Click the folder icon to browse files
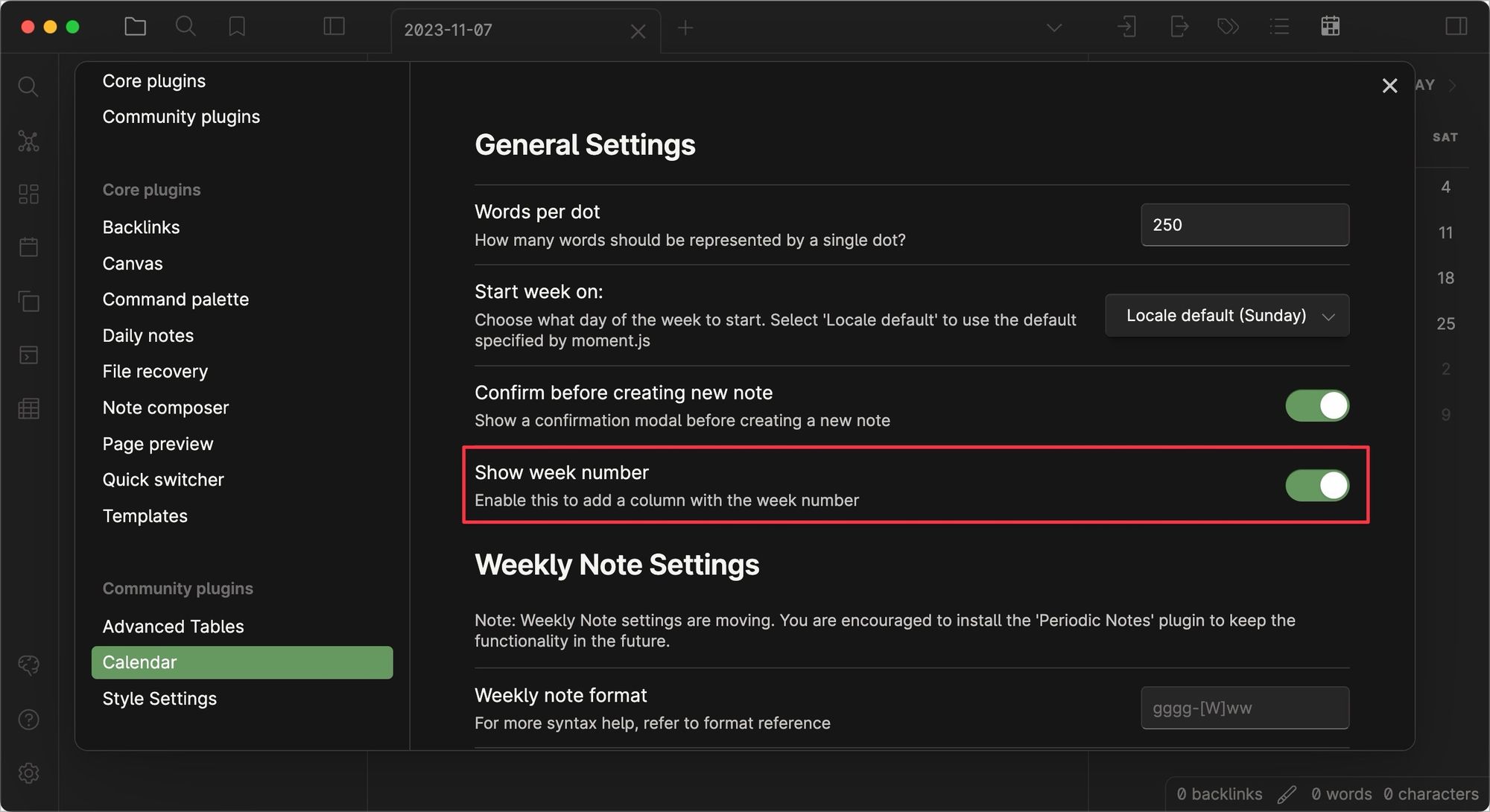This screenshot has width=1490, height=812. click(x=135, y=27)
